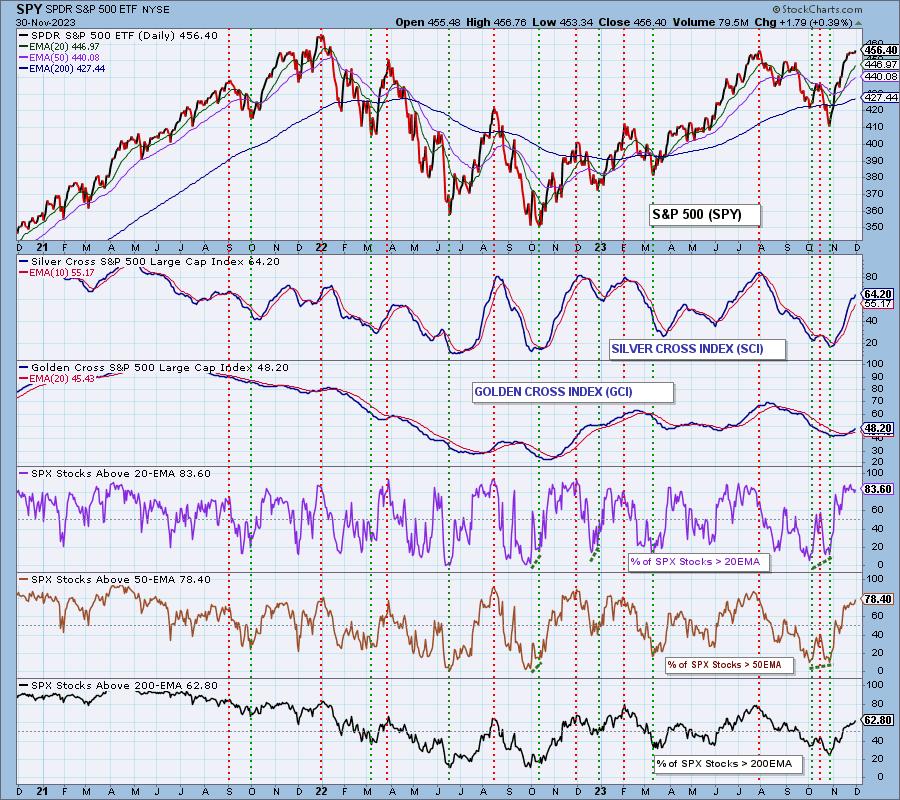This screenshot has width=900, height=800.
Task: Select the EMA(200) 427.44 legend entry
Action: (x=62, y=68)
